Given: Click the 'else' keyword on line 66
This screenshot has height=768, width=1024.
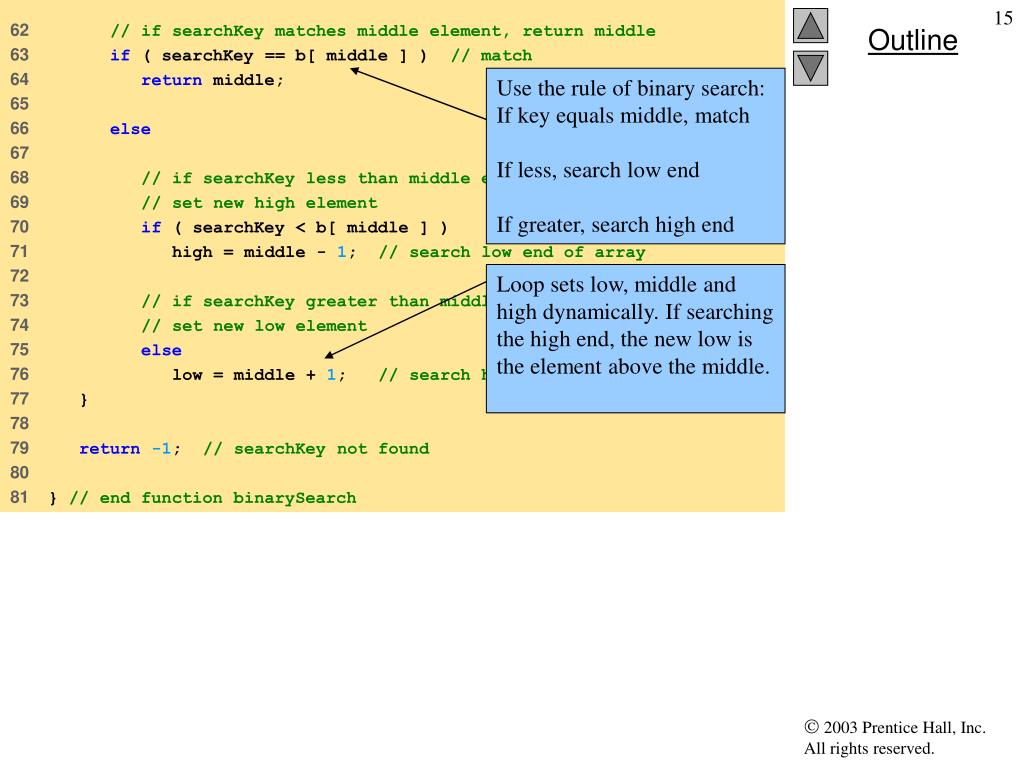Looking at the screenshot, I should coord(130,129).
